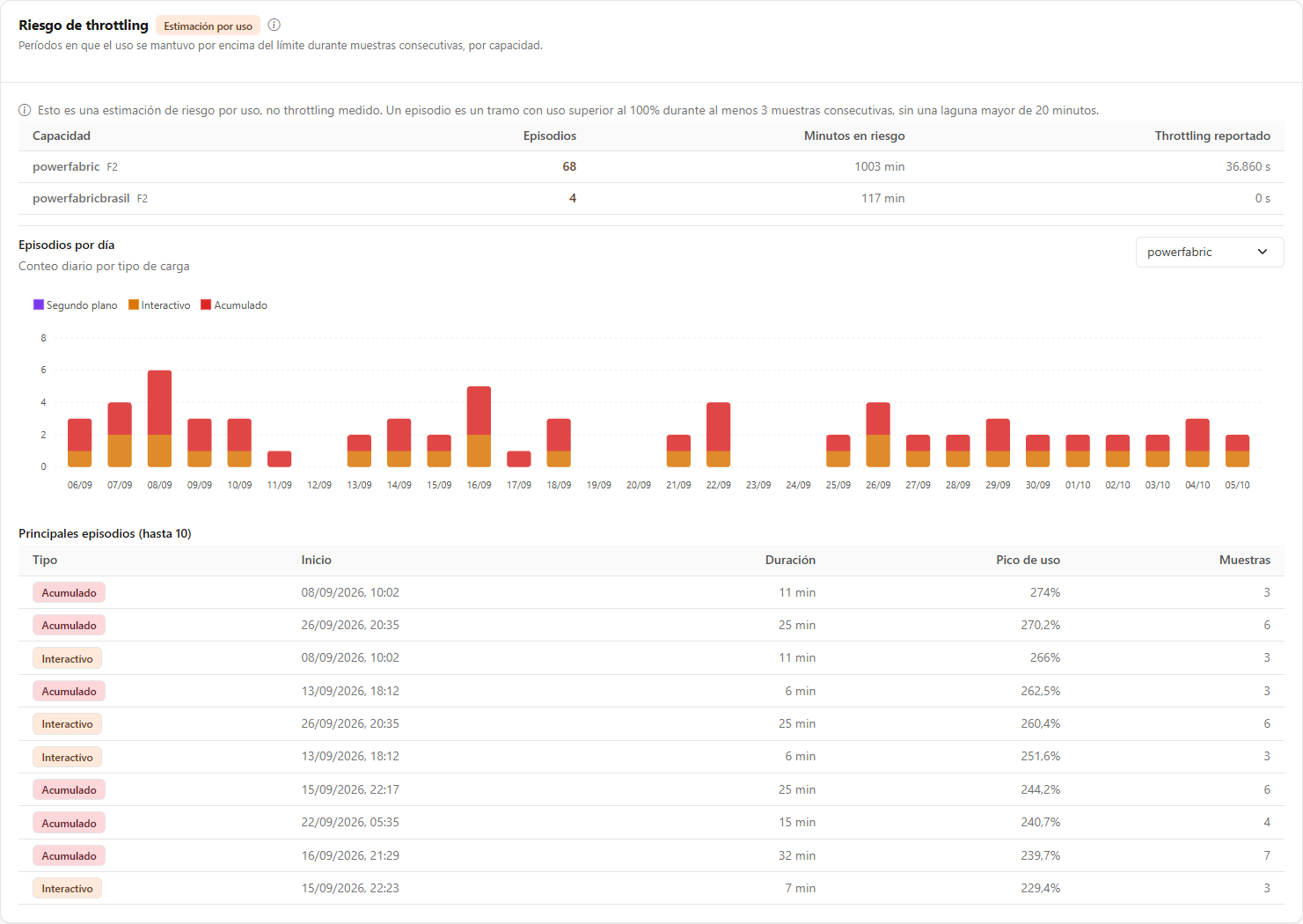
Task: Click Interactivo badge in the 229,4% row
Action: [67, 888]
